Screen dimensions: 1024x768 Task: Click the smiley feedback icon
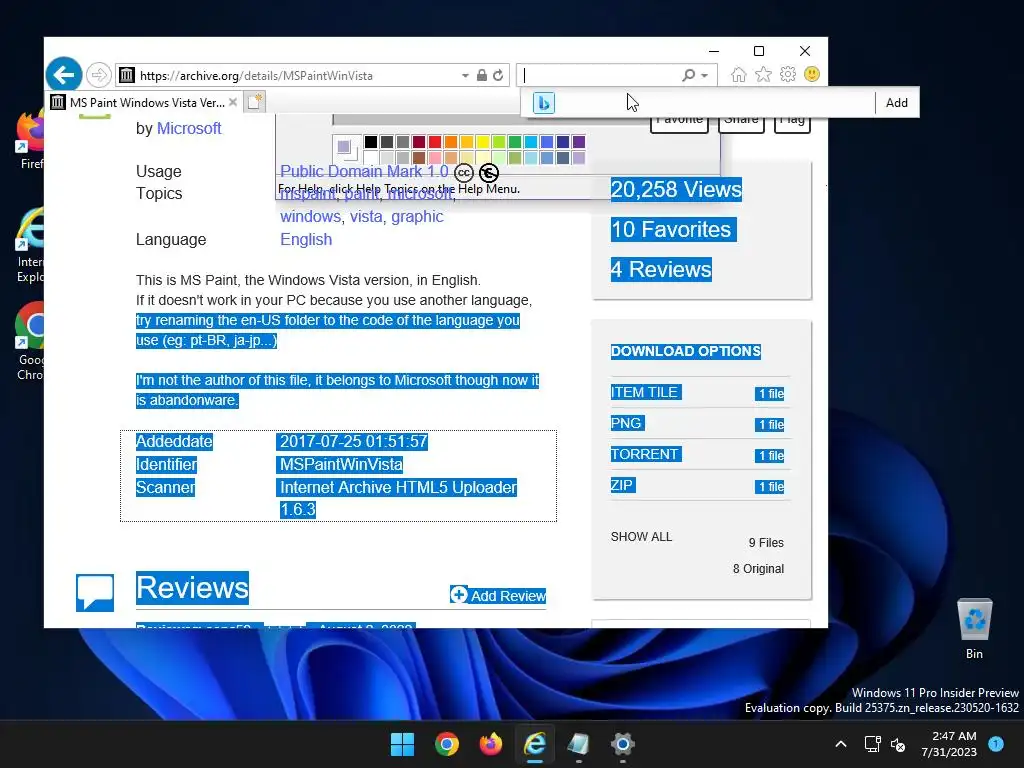(812, 74)
